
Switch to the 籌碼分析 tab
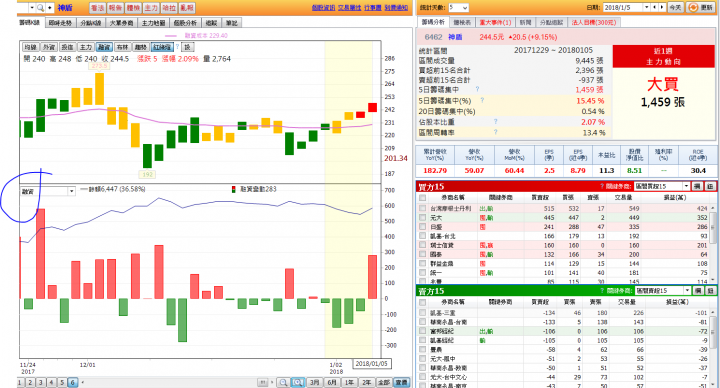(433, 22)
